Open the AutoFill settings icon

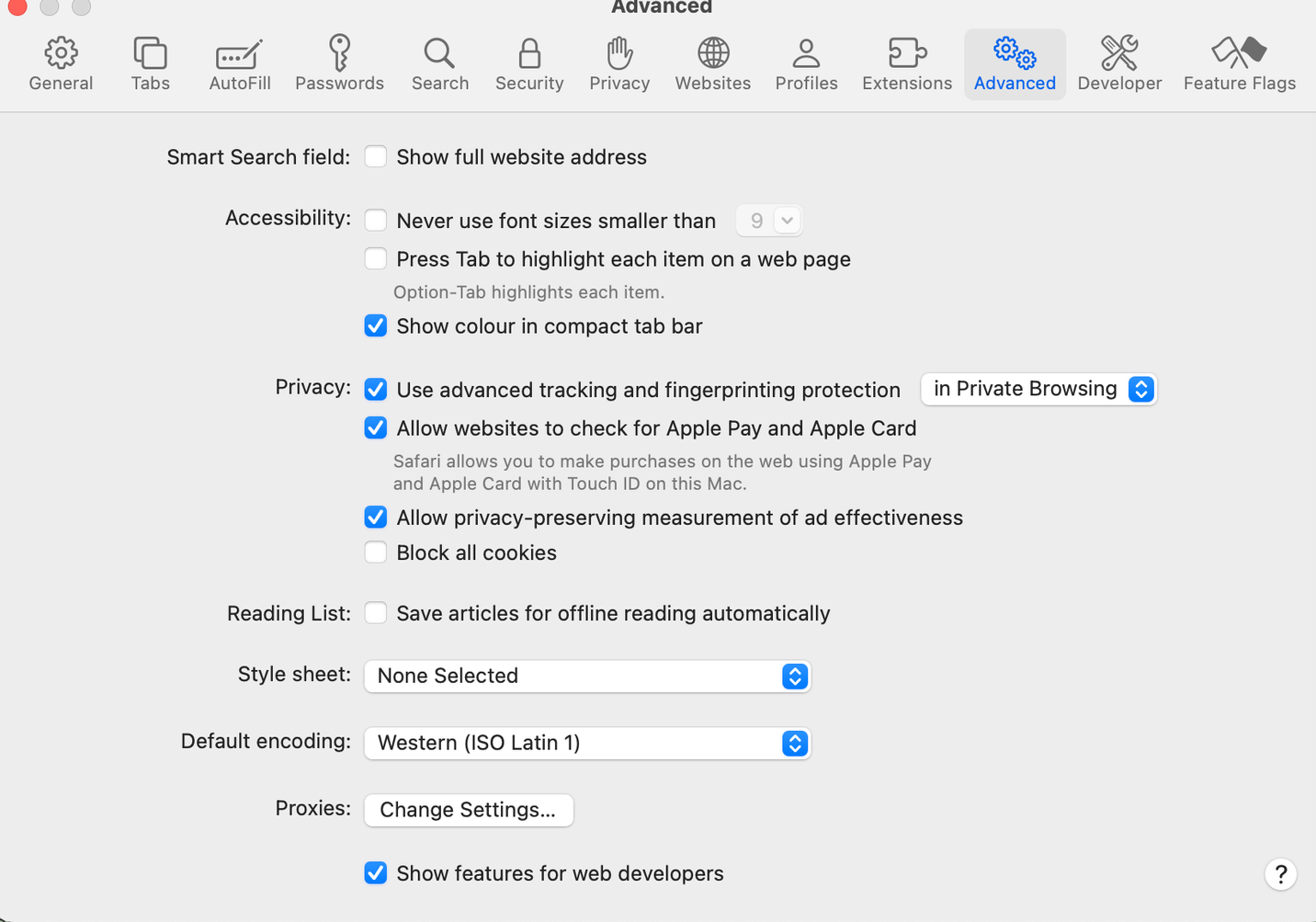[x=239, y=62]
